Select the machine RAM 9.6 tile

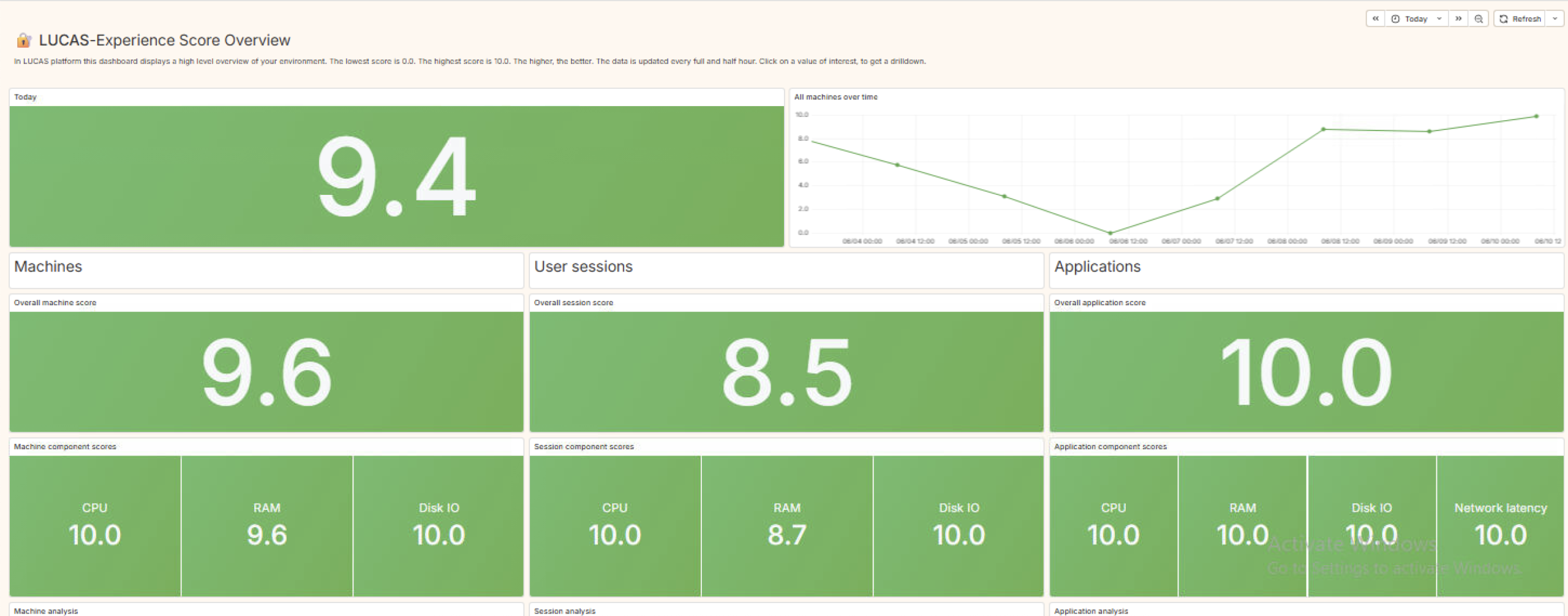(267, 526)
